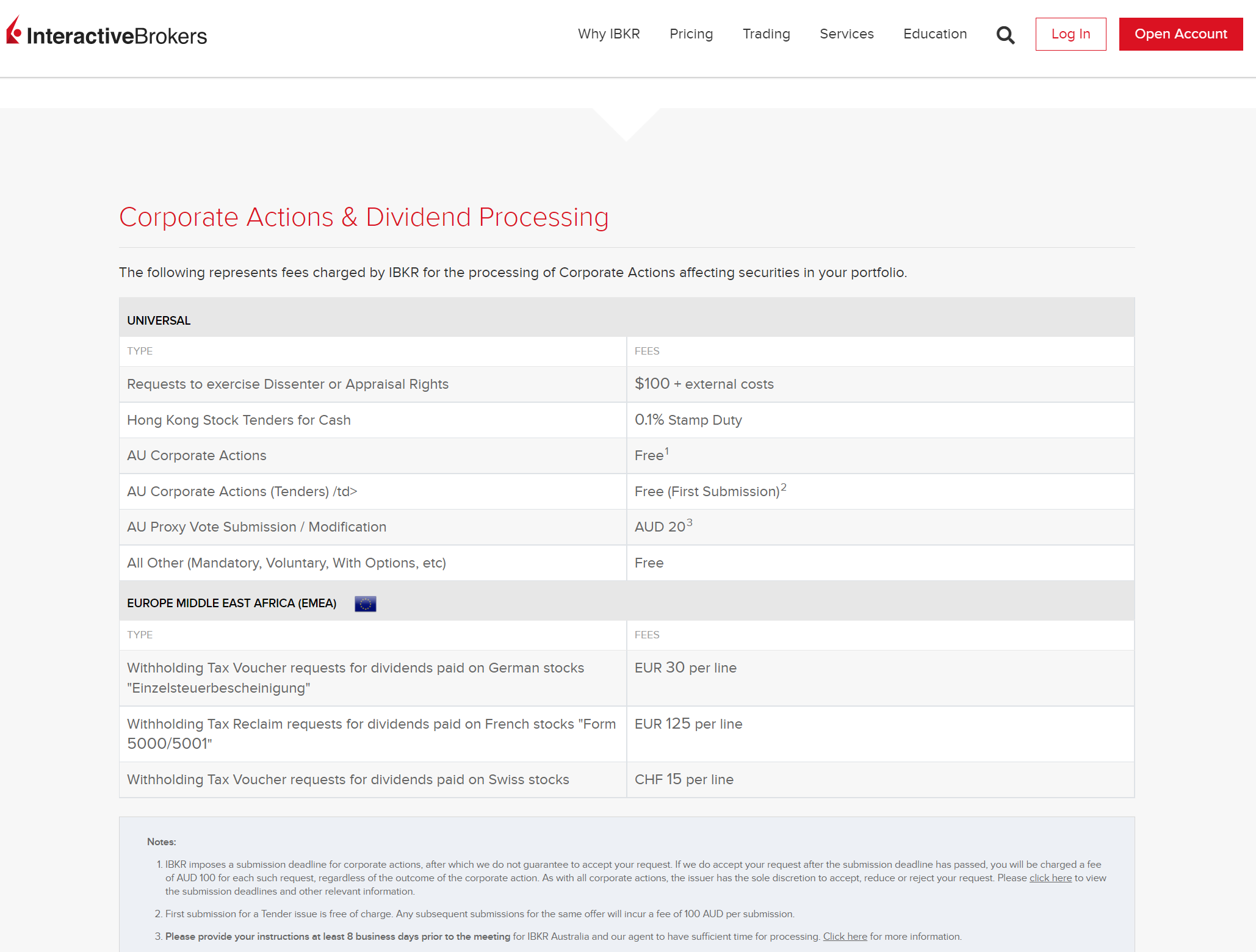Click note 2 about Tender first submission

tap(480, 914)
